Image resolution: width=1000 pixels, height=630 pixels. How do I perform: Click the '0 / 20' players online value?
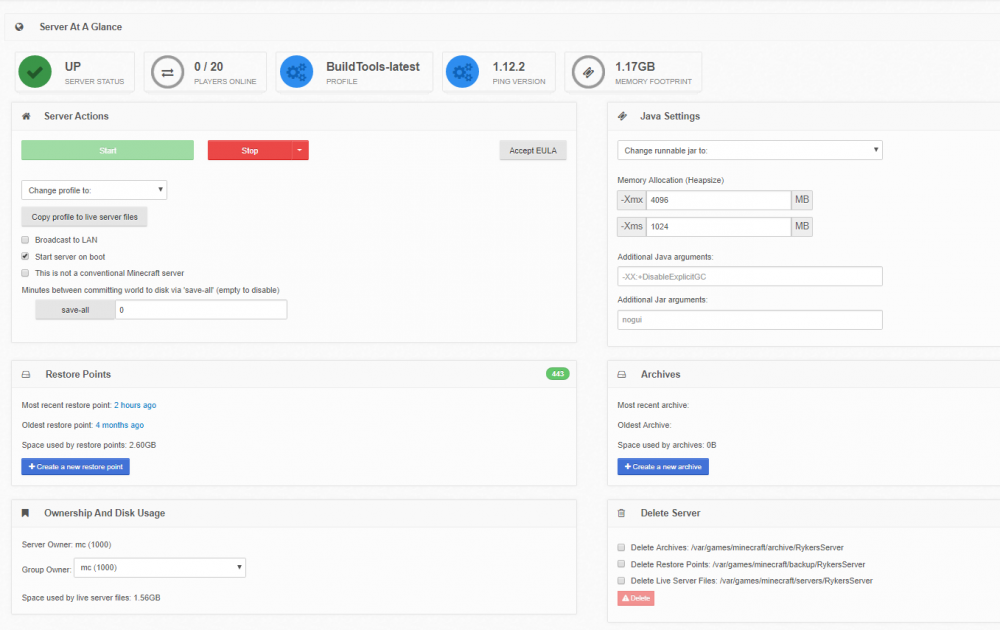[209, 66]
